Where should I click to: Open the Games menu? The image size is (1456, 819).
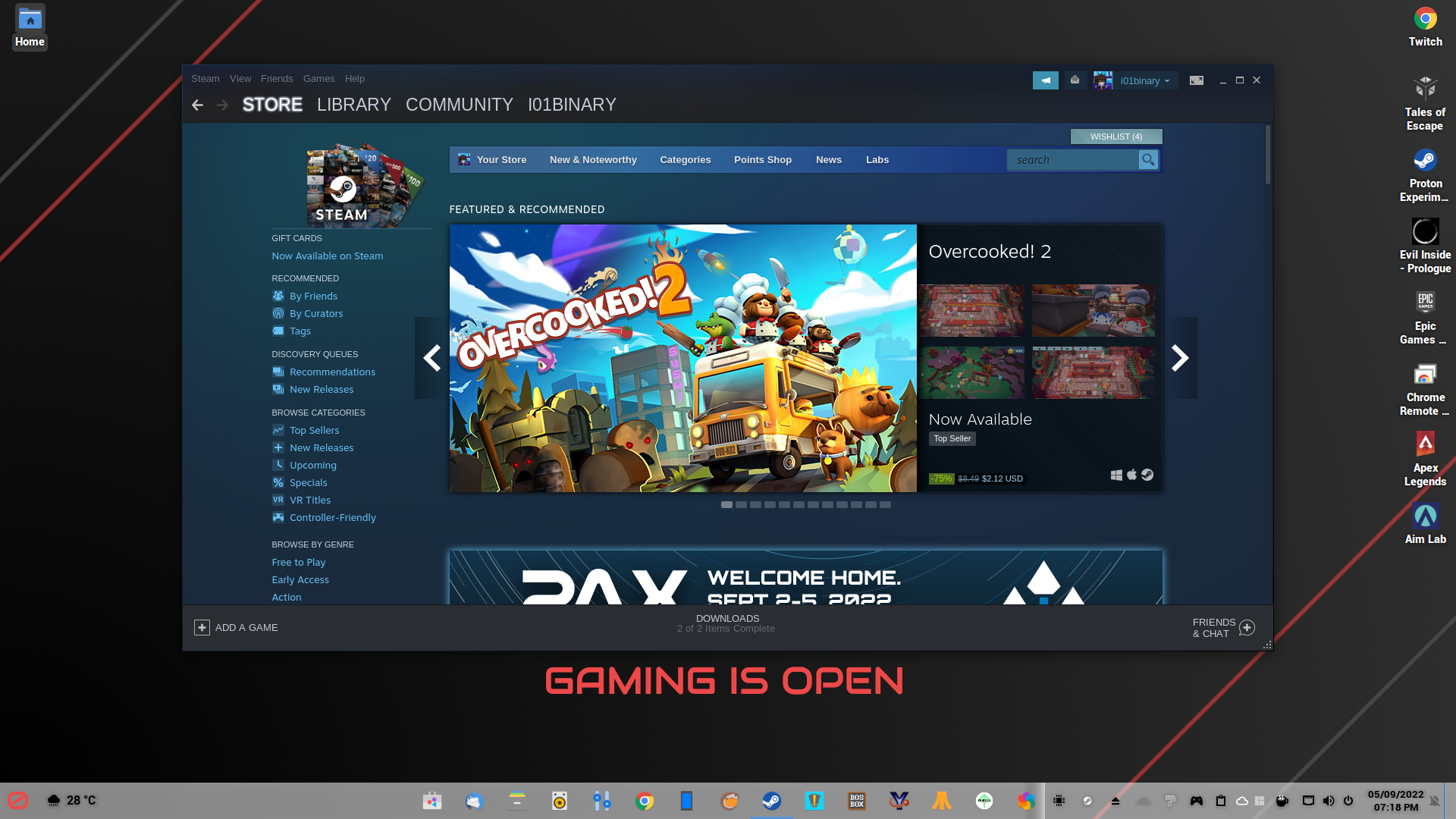318,79
